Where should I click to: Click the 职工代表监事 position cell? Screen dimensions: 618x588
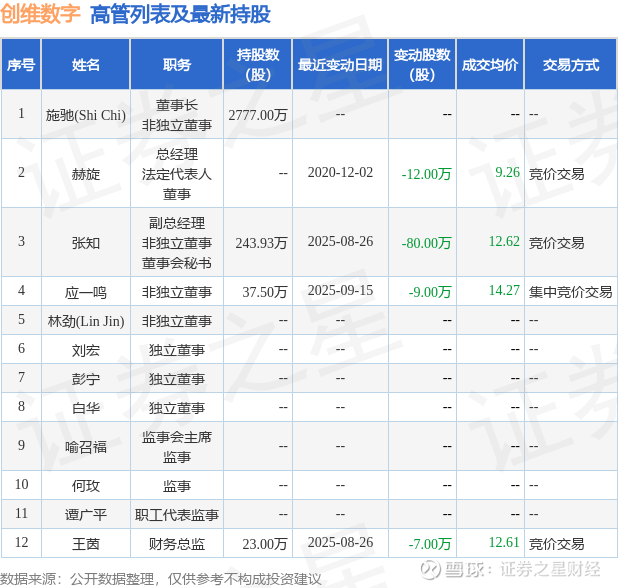(x=177, y=515)
